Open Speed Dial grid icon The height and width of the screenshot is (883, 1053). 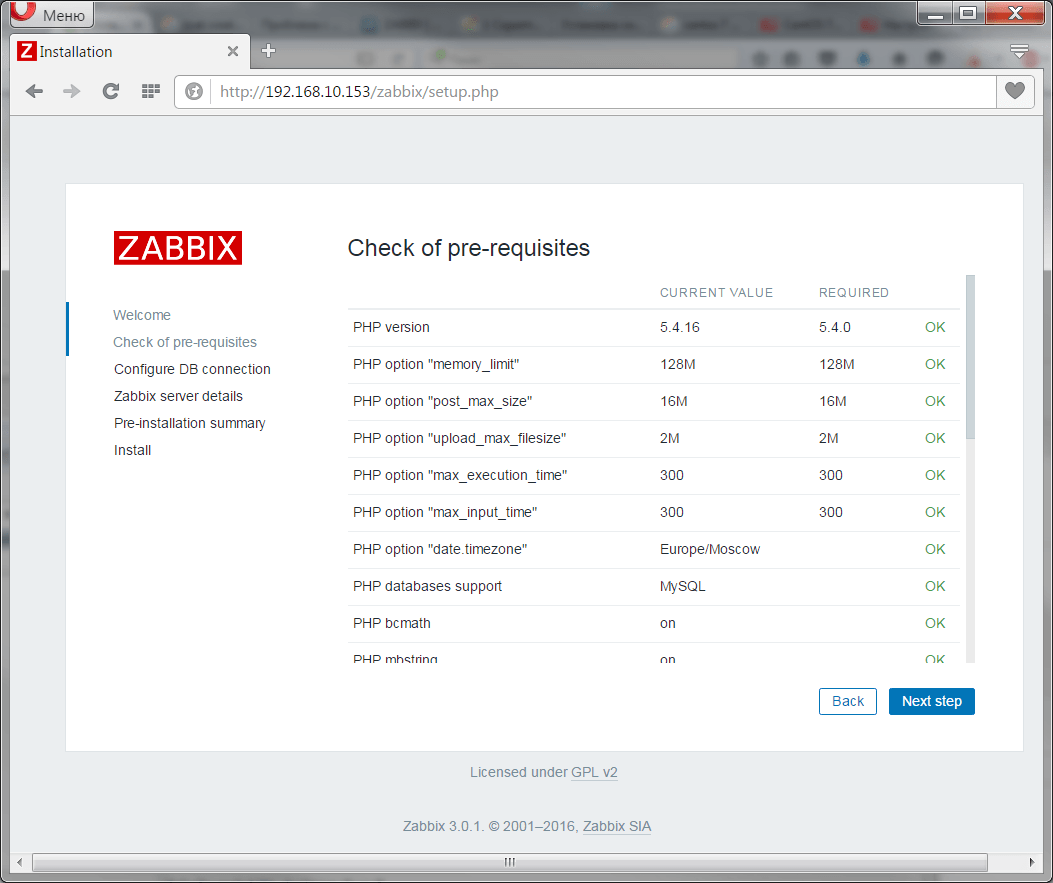pyautogui.click(x=151, y=91)
